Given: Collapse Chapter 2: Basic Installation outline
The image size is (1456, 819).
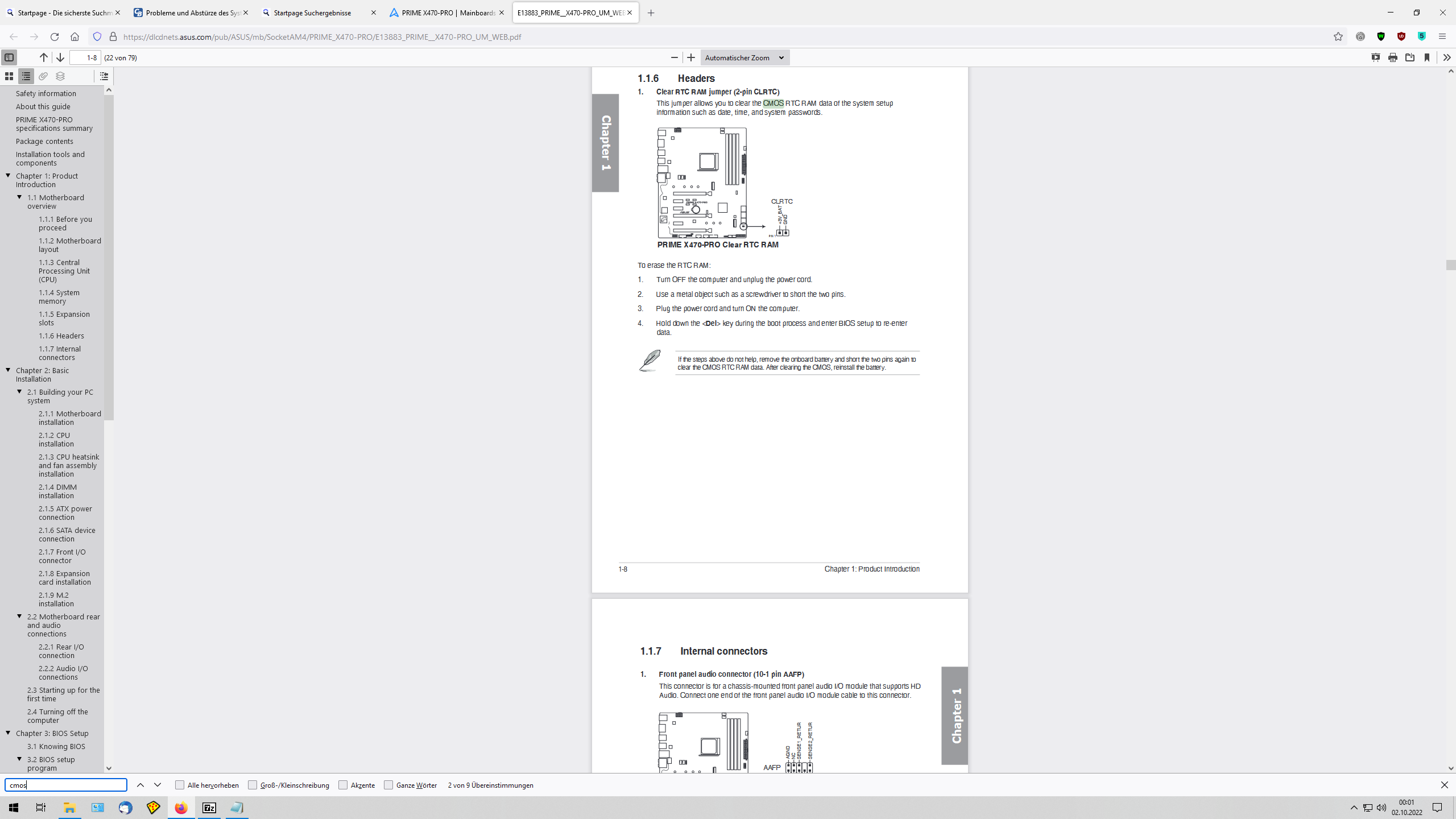Looking at the screenshot, I should (x=7, y=370).
